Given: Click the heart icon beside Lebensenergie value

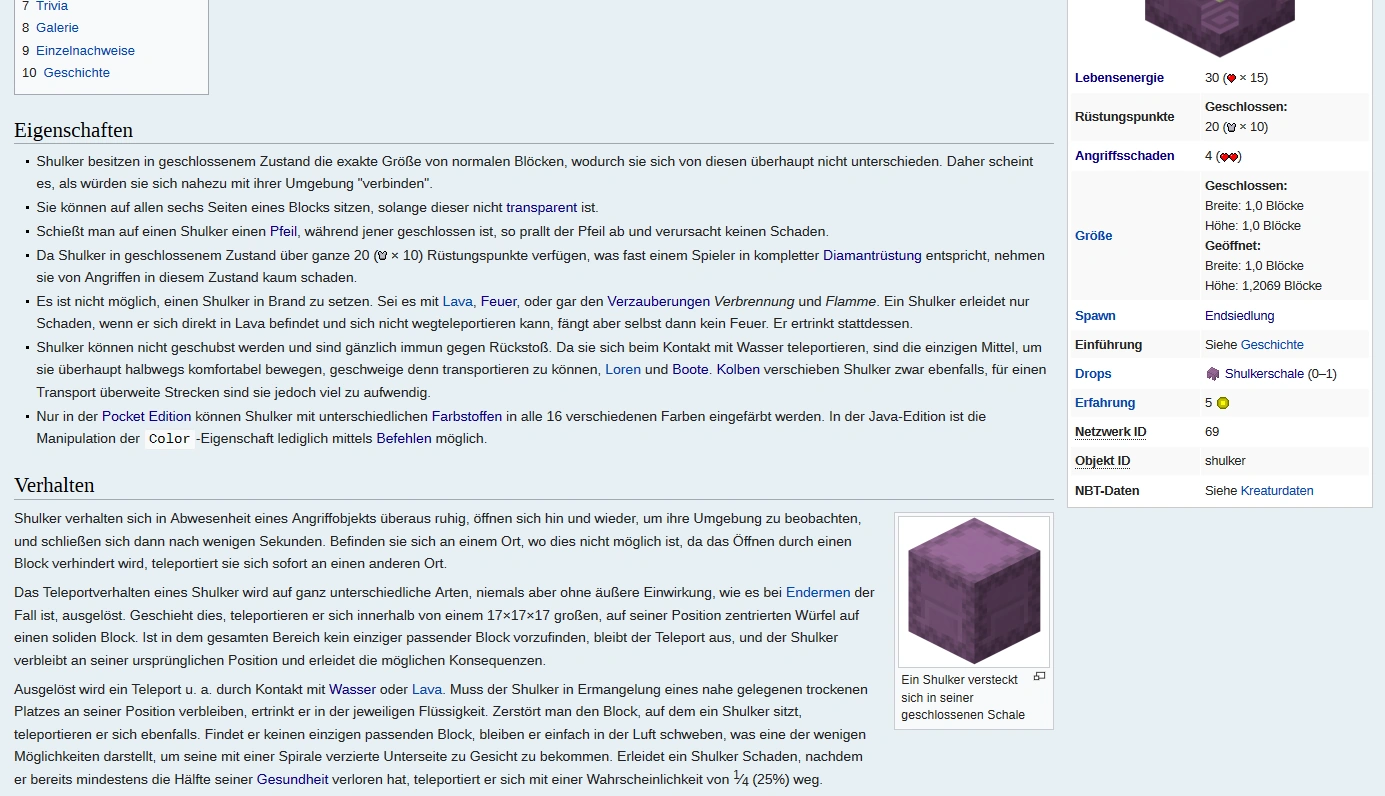Looking at the screenshot, I should 1231,78.
